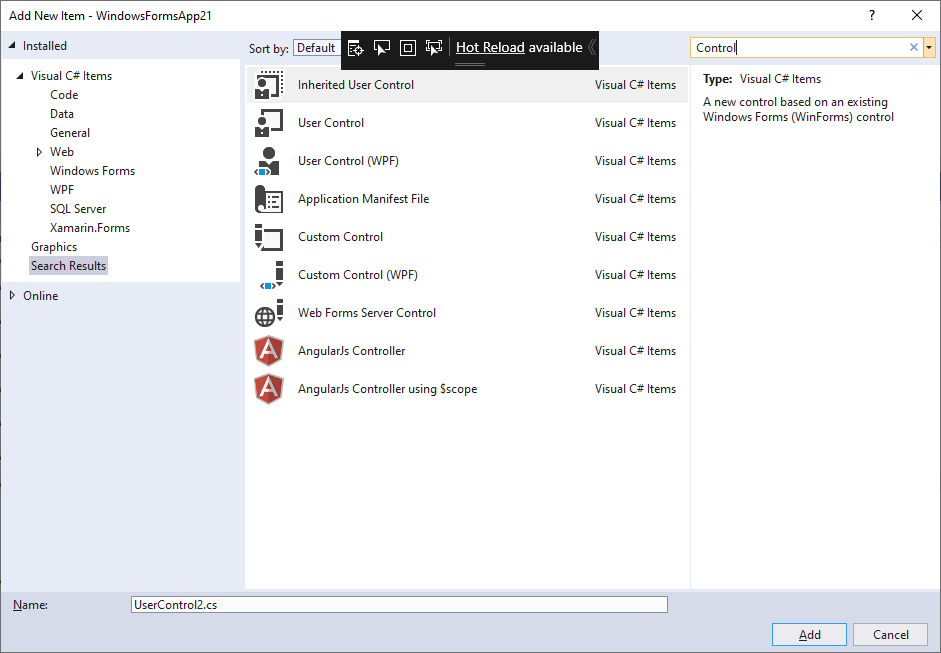Select the Graphics category
This screenshot has width=941, height=653.
tap(54, 247)
